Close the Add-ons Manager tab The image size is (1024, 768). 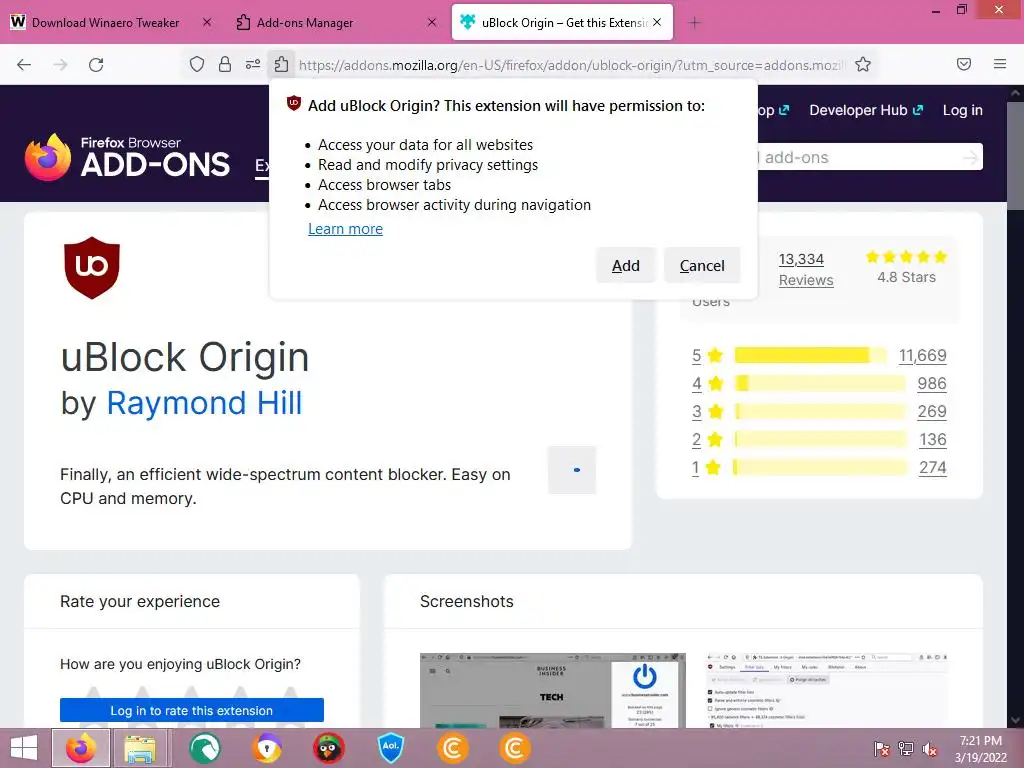(x=432, y=22)
